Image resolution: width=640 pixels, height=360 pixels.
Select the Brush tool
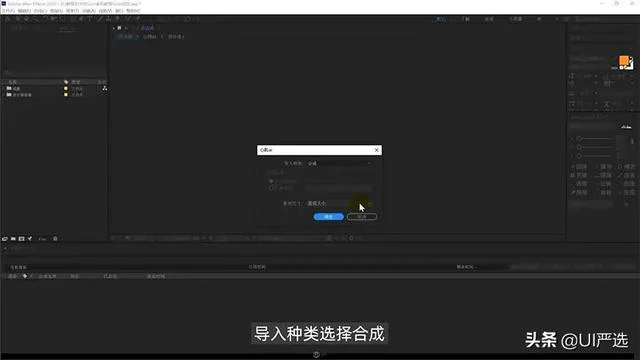[x=100, y=19]
